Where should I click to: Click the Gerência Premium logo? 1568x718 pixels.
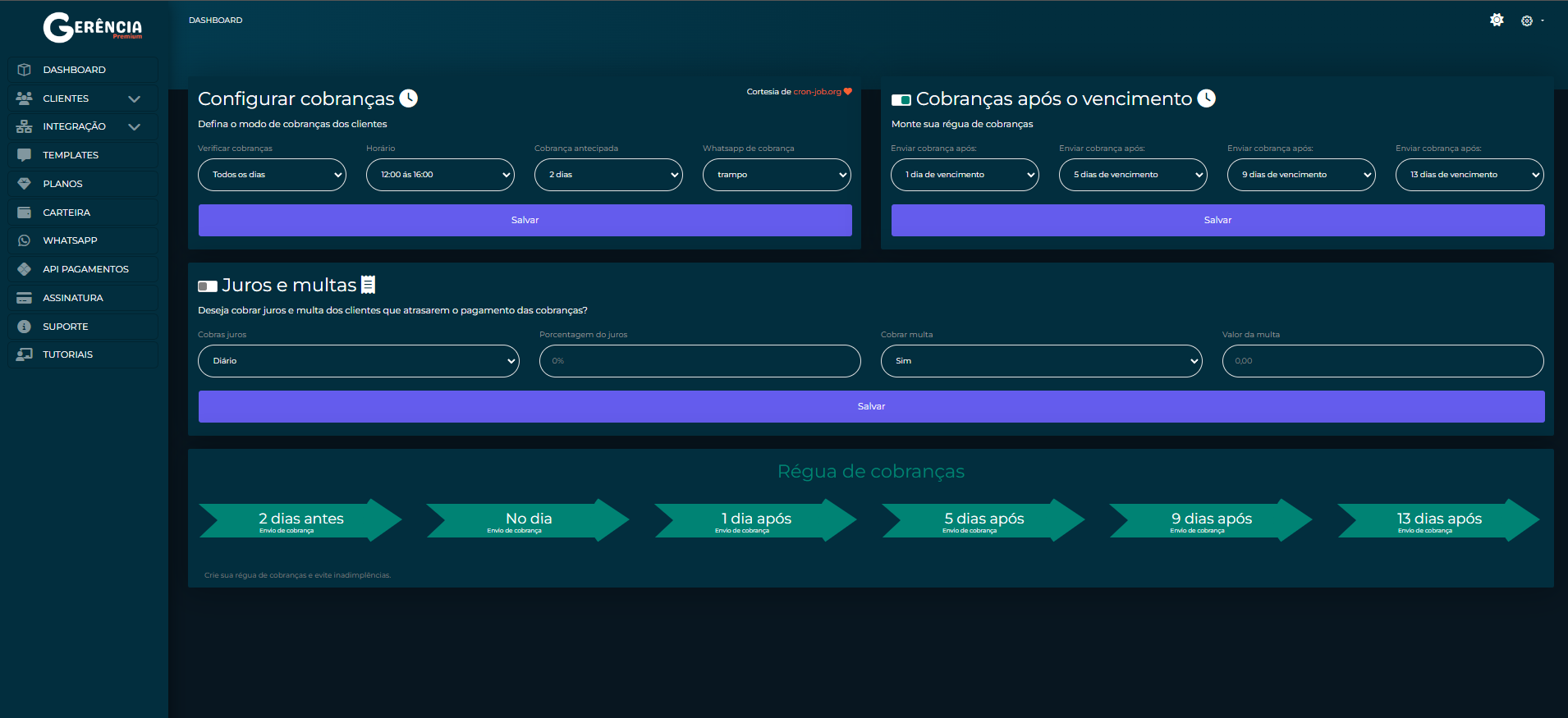92,27
